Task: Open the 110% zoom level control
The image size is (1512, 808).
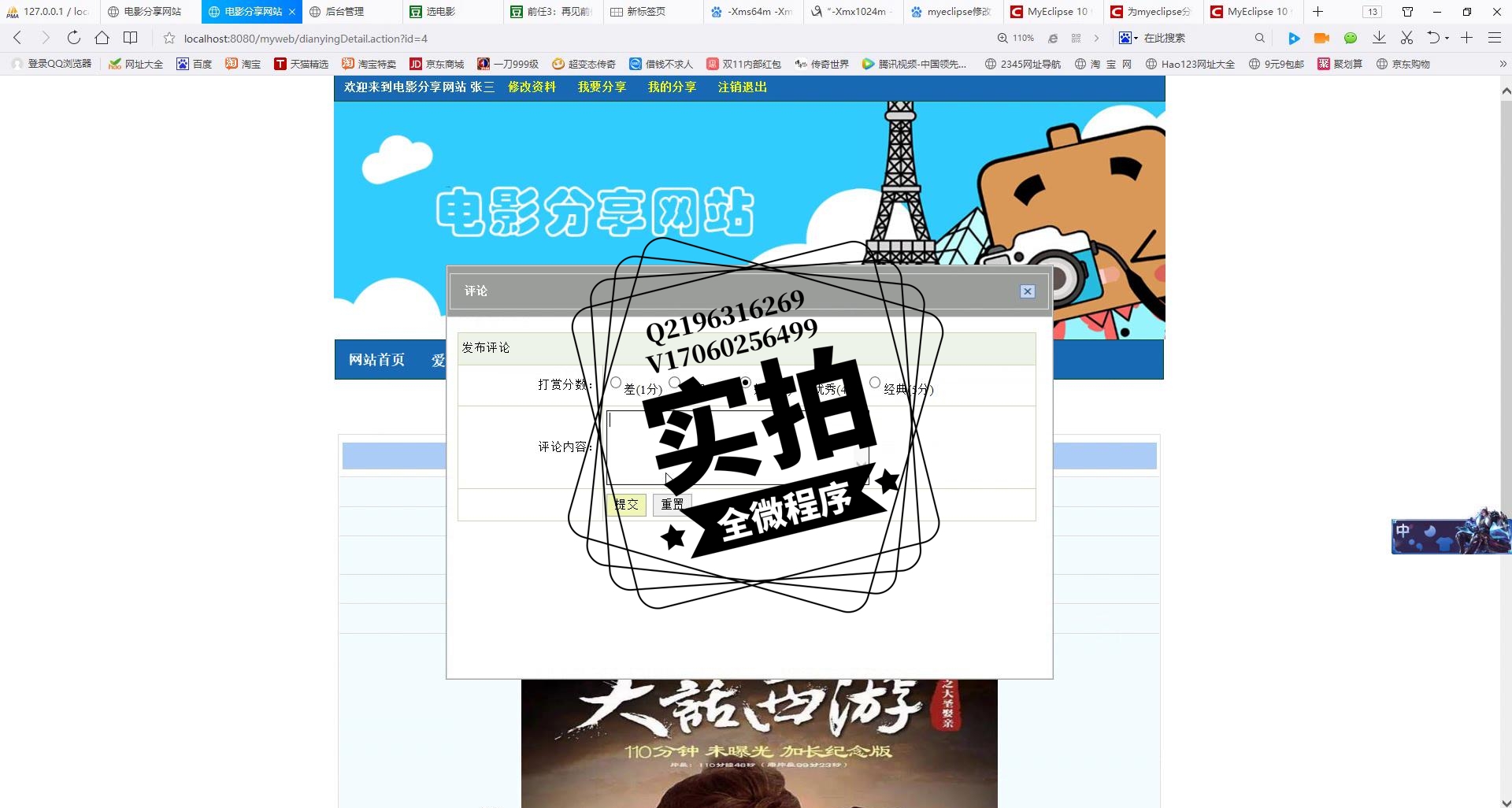Action: pyautogui.click(x=1016, y=38)
